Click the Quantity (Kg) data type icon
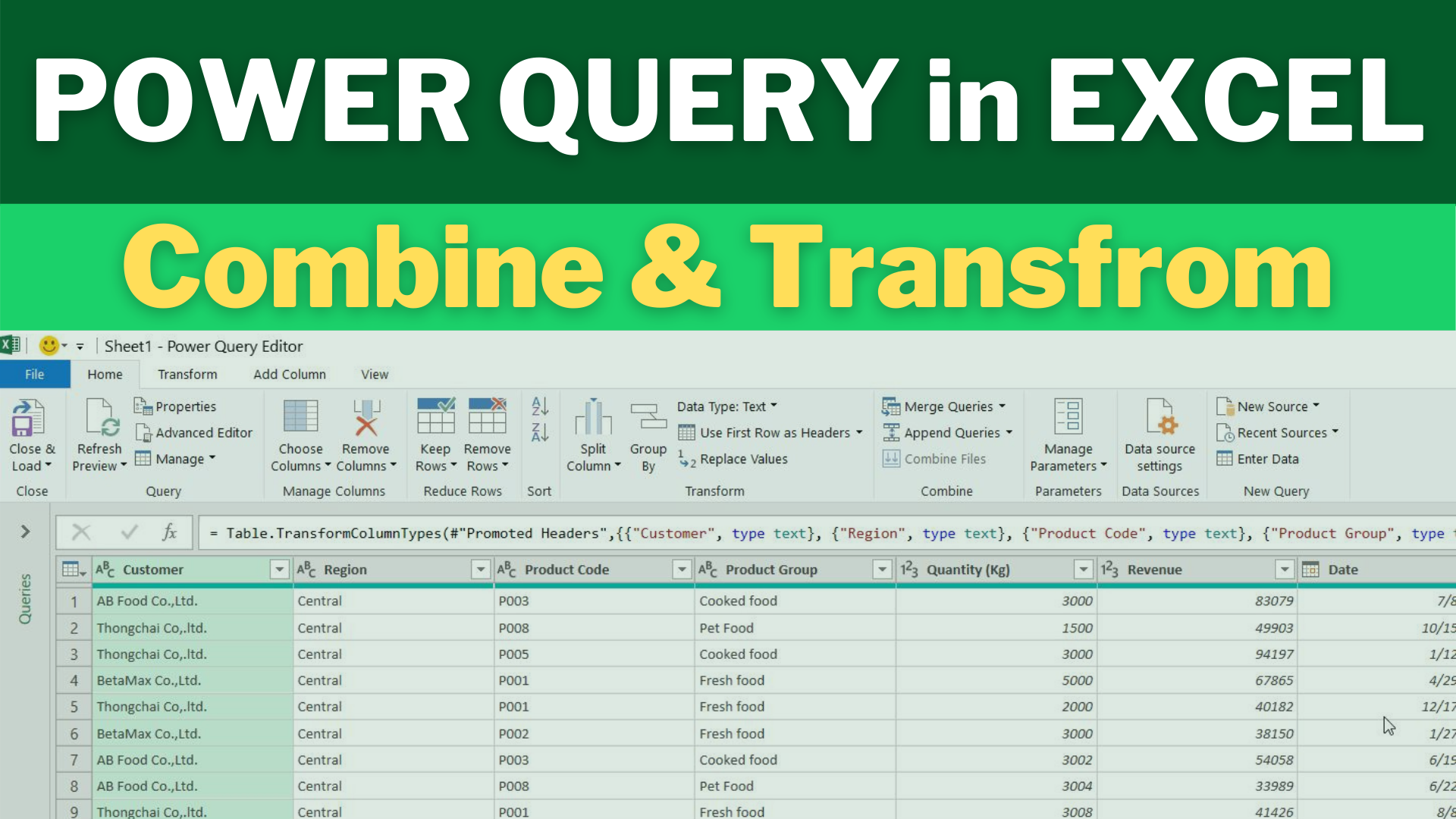The image size is (1456, 819). (x=908, y=570)
